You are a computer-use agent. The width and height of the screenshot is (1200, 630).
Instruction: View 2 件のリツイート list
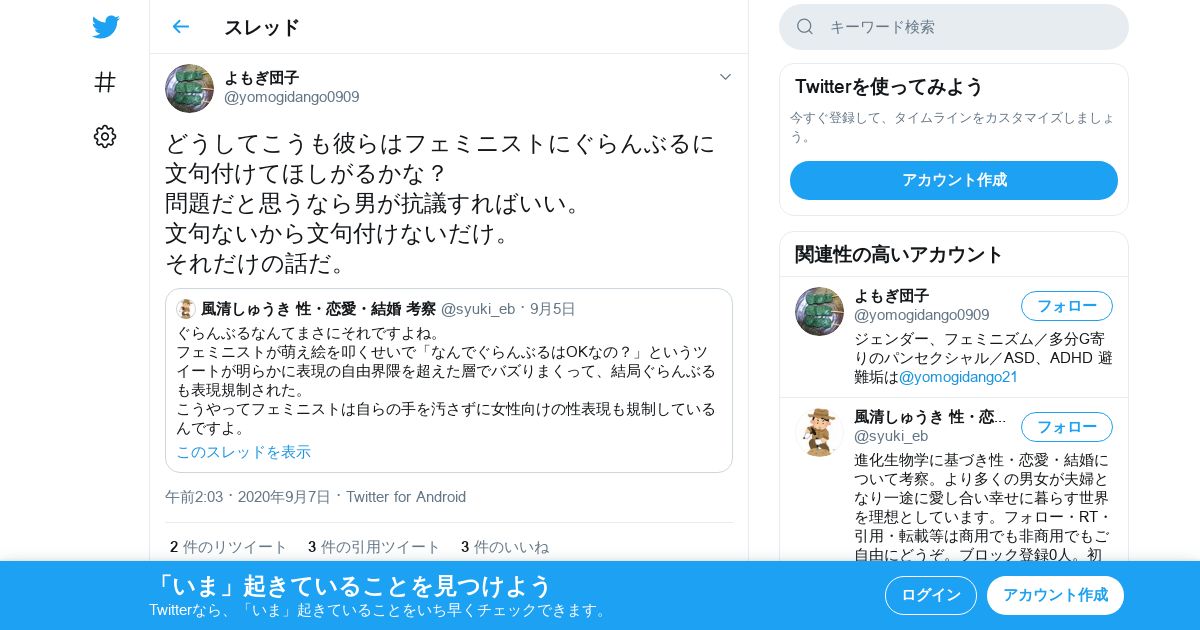tap(228, 547)
